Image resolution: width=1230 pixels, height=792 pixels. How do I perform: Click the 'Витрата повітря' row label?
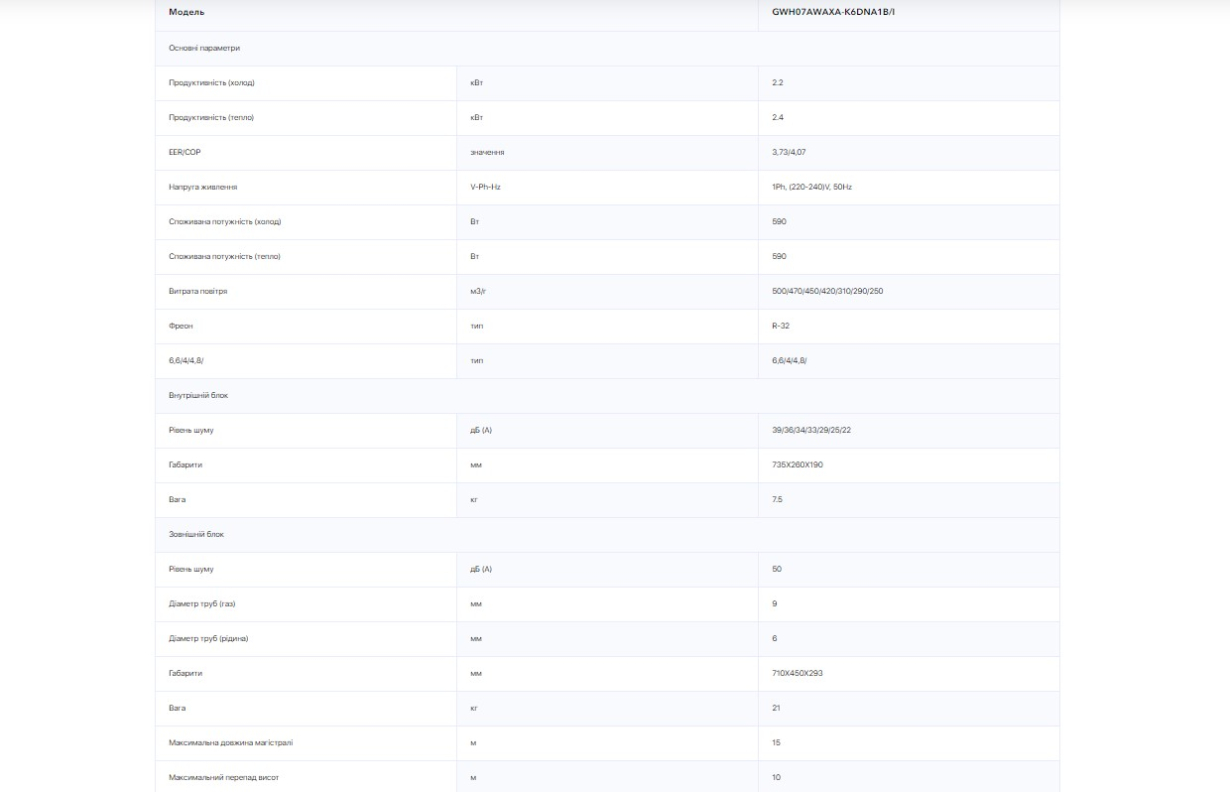[191, 291]
